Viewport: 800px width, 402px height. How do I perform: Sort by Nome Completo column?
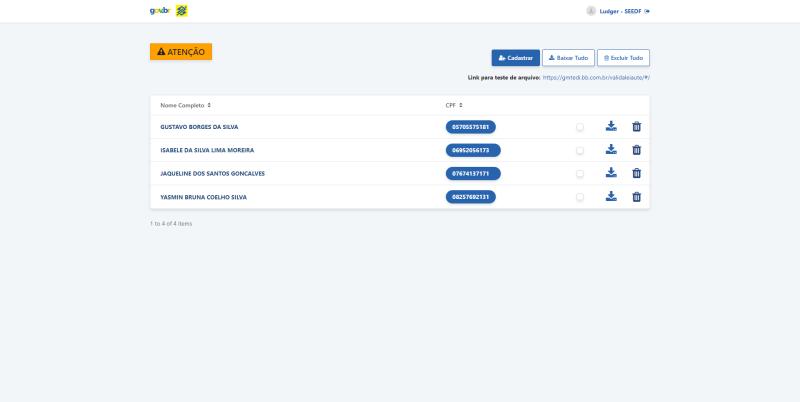point(186,105)
